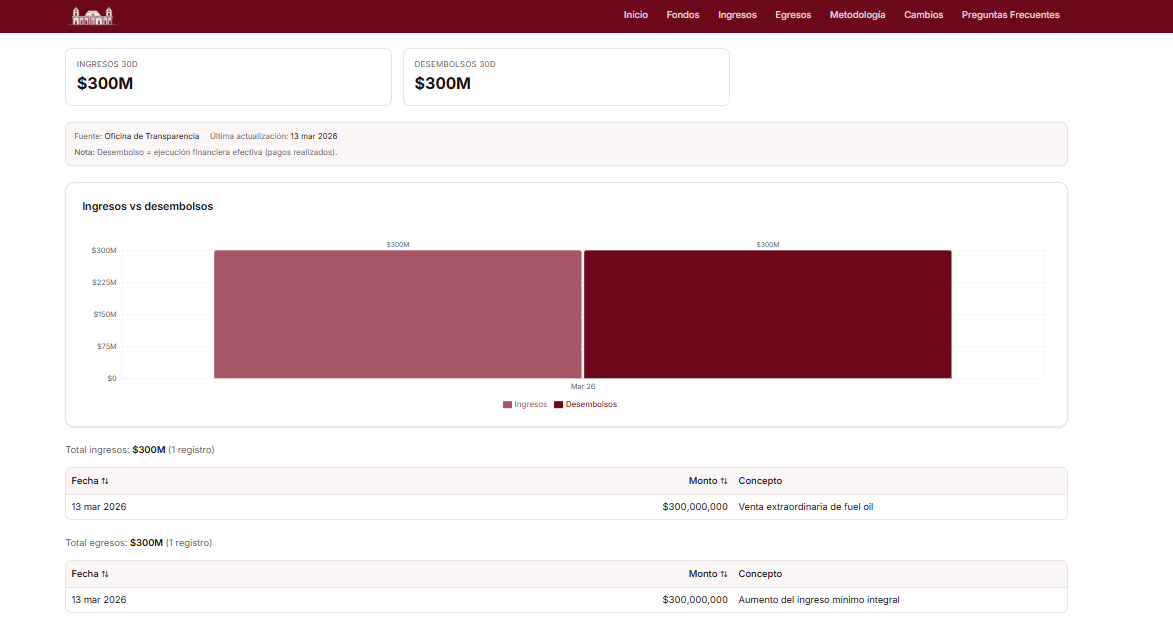Select the Aumento del ingreso mínimo integral row
The height and width of the screenshot is (624, 1173).
566,600
